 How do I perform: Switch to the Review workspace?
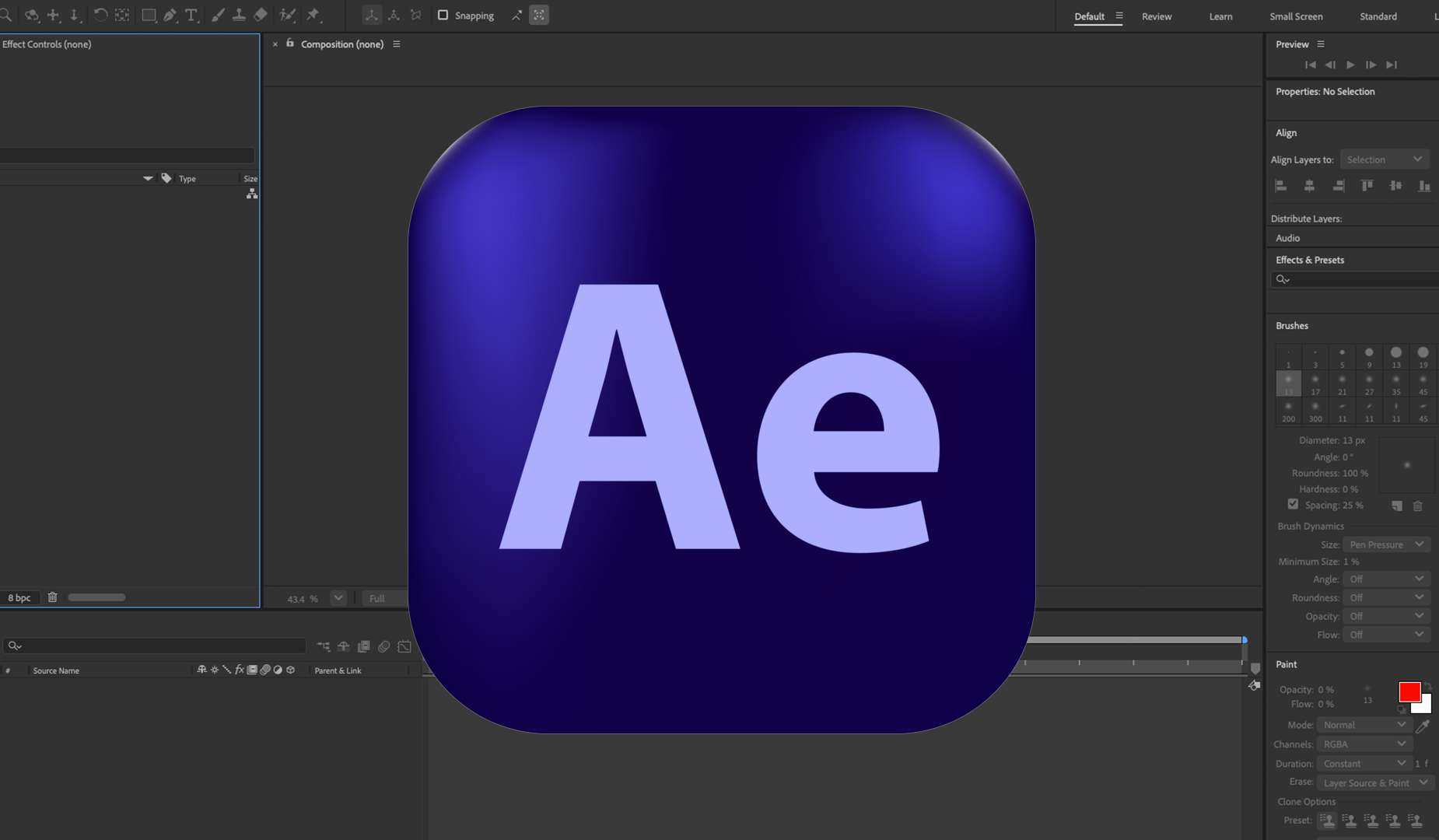click(1157, 16)
